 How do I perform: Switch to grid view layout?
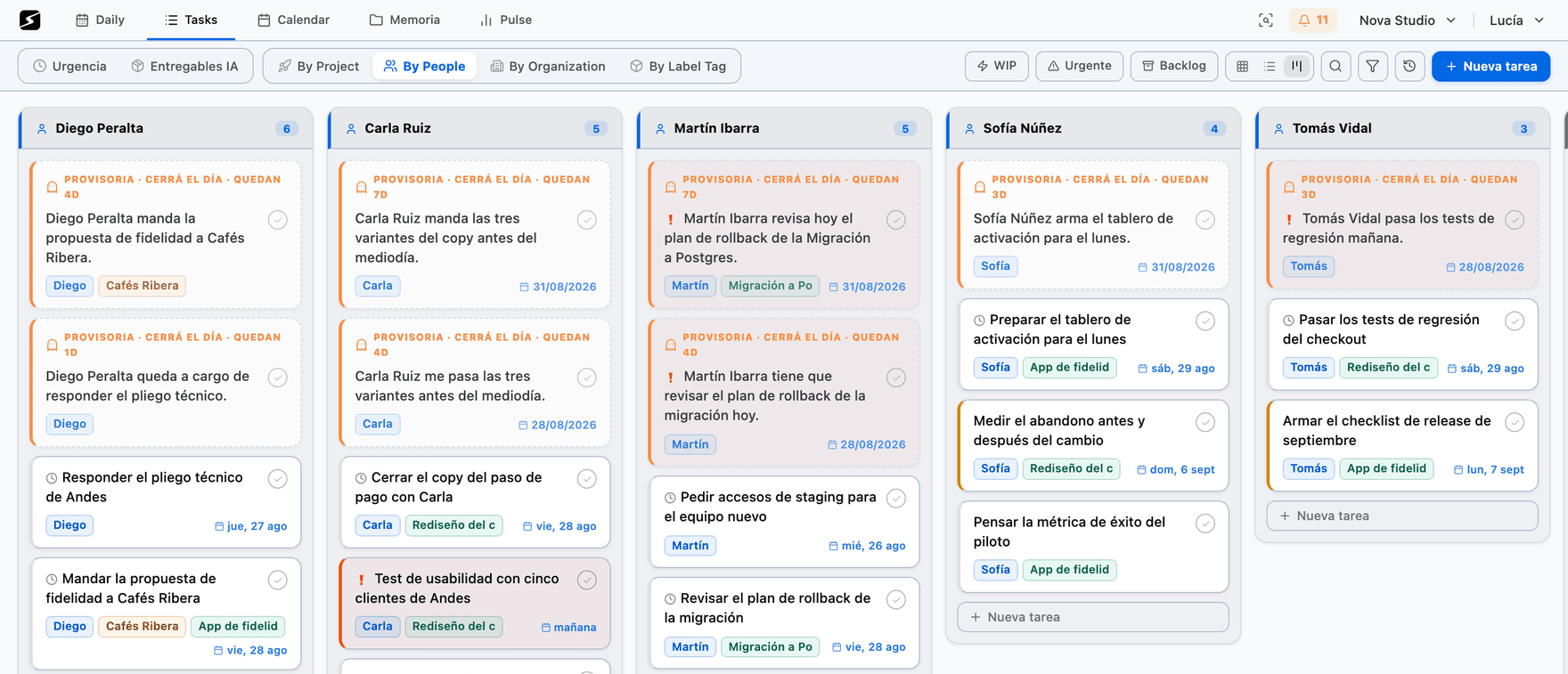tap(1243, 66)
